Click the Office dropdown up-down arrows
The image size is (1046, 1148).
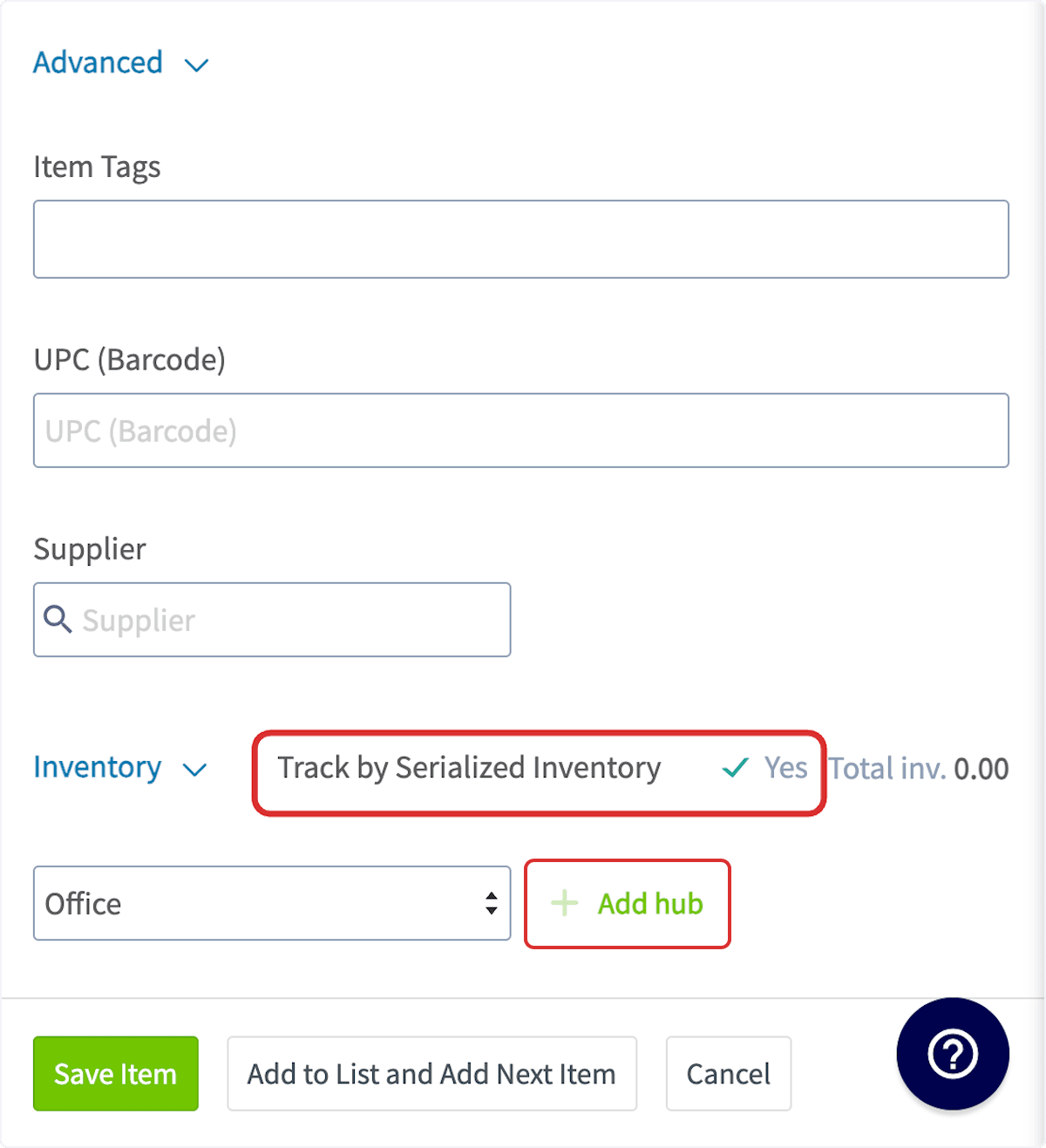(x=492, y=903)
